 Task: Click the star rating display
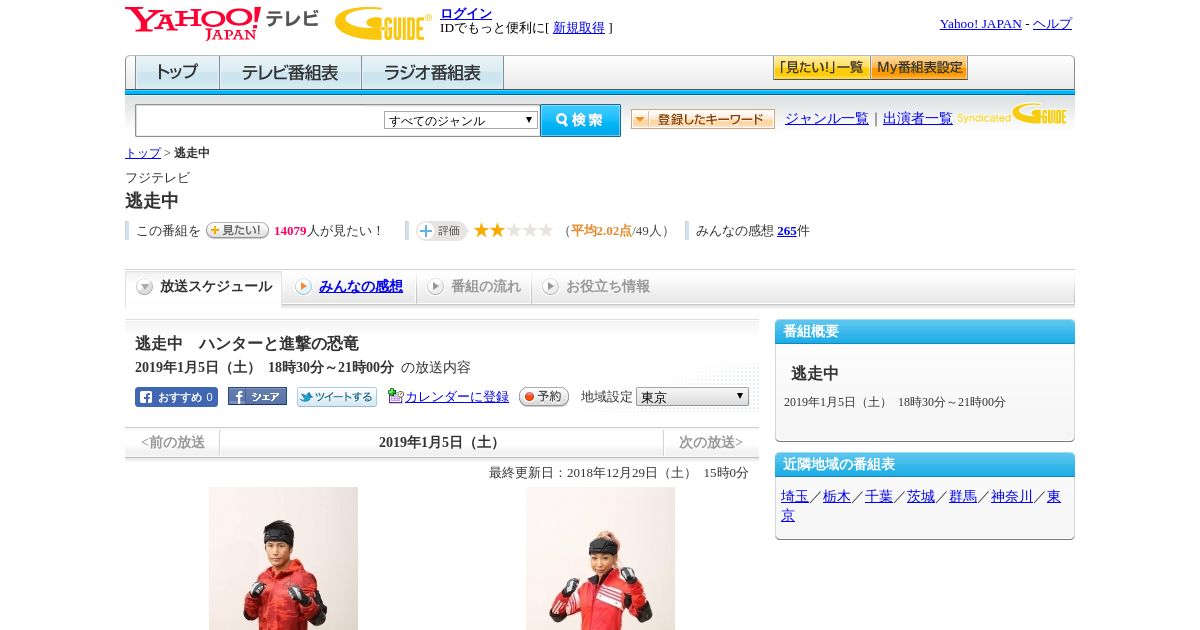[513, 230]
